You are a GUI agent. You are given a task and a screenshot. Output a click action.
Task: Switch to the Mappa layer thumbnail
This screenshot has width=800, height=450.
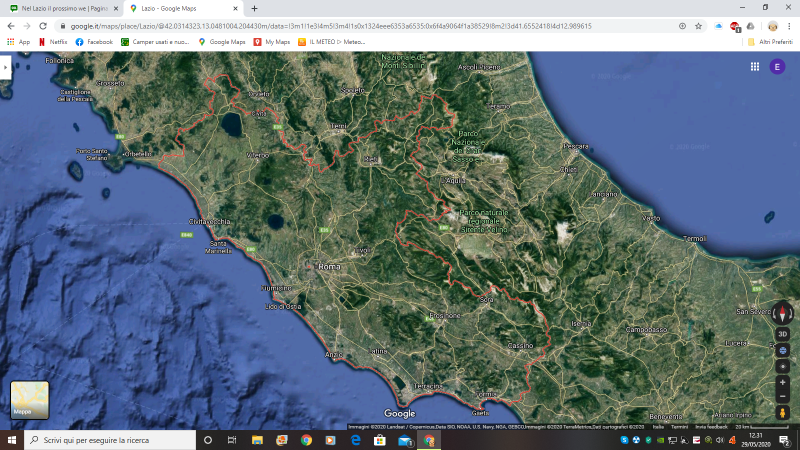[29, 400]
